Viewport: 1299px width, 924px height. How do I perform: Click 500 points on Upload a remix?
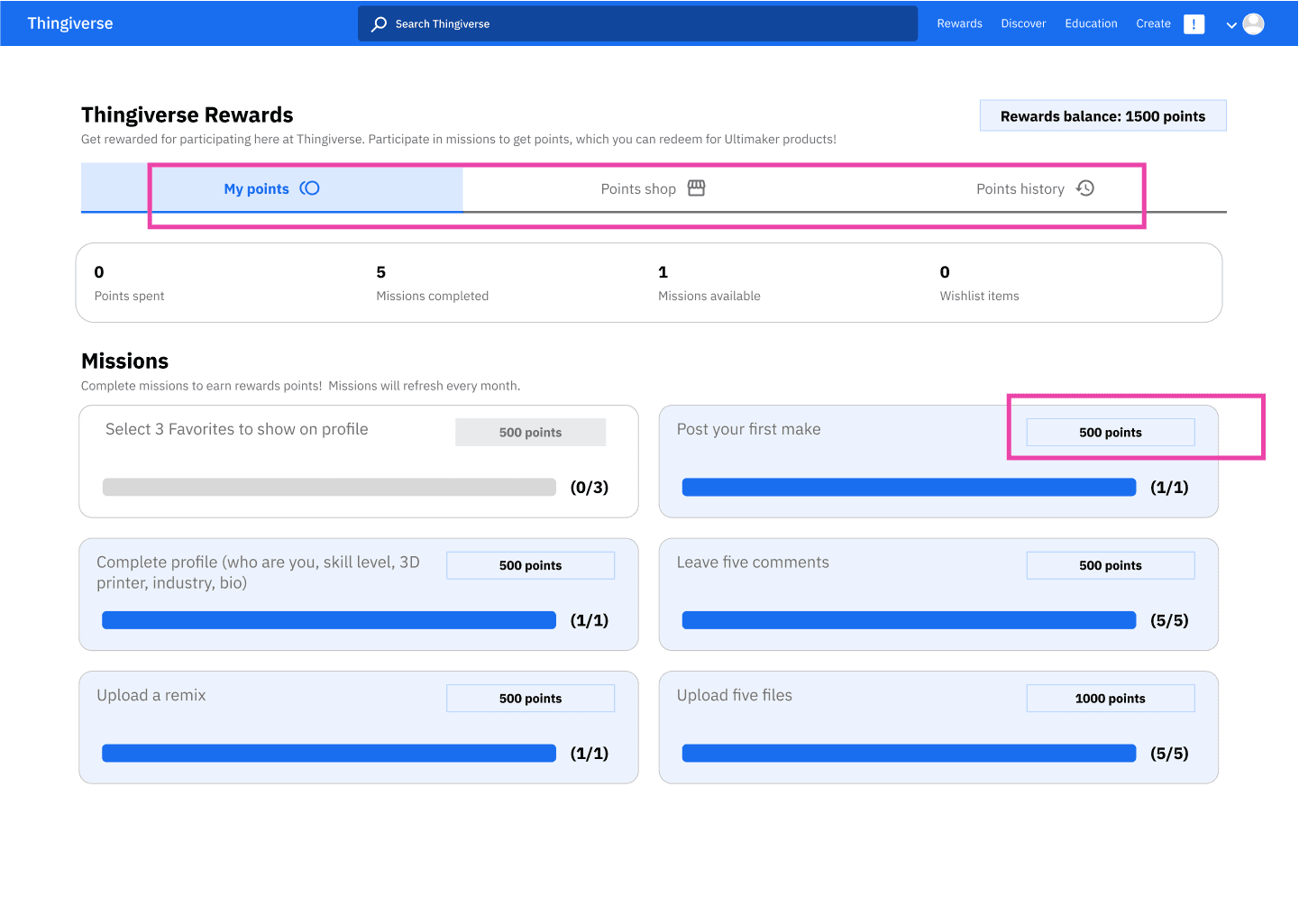point(530,699)
